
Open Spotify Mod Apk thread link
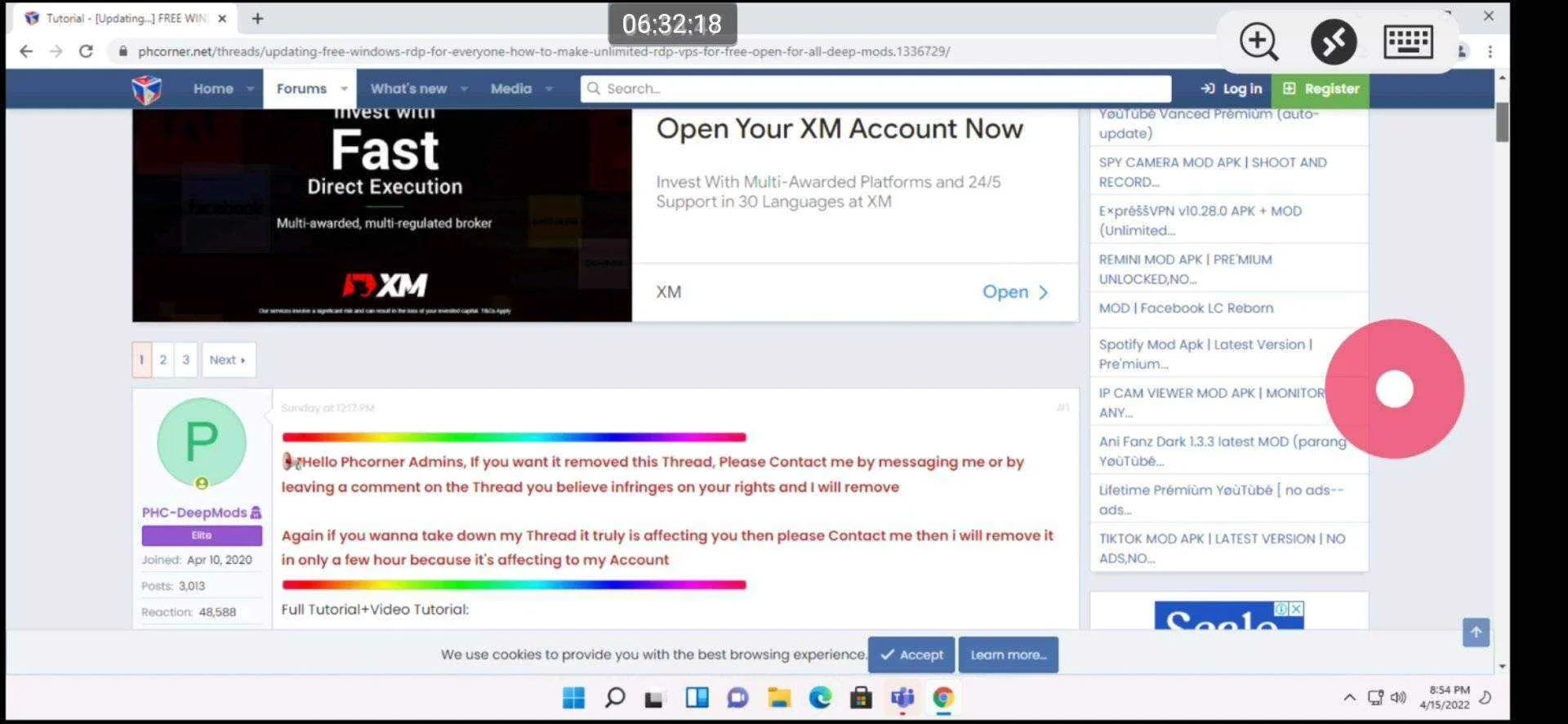tap(1205, 354)
